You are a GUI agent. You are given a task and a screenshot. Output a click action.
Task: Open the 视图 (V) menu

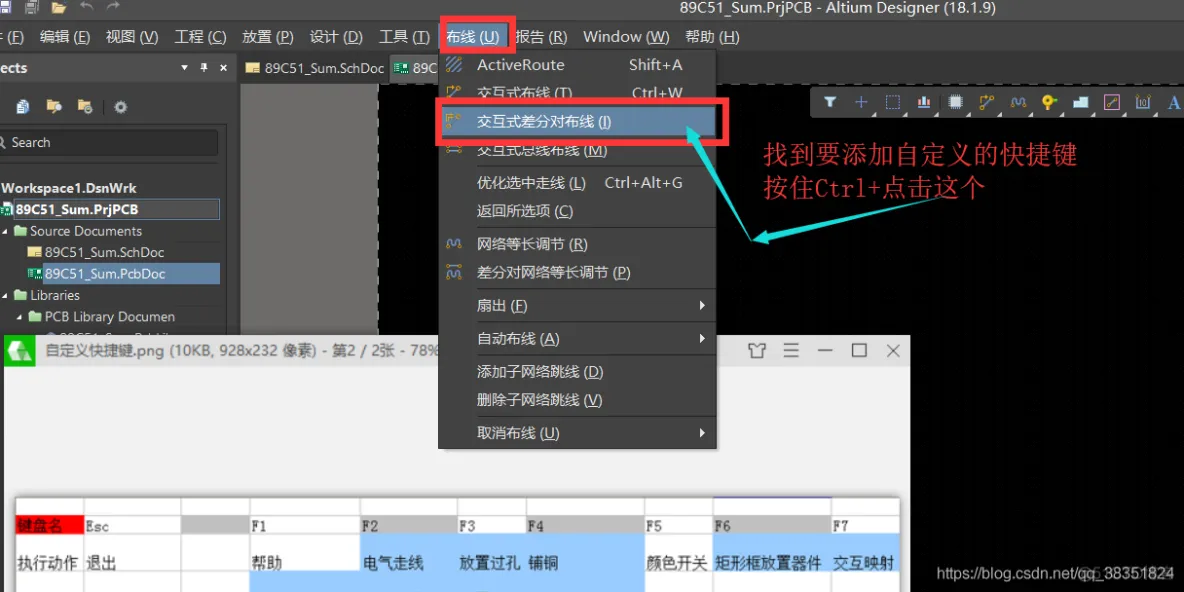(132, 36)
